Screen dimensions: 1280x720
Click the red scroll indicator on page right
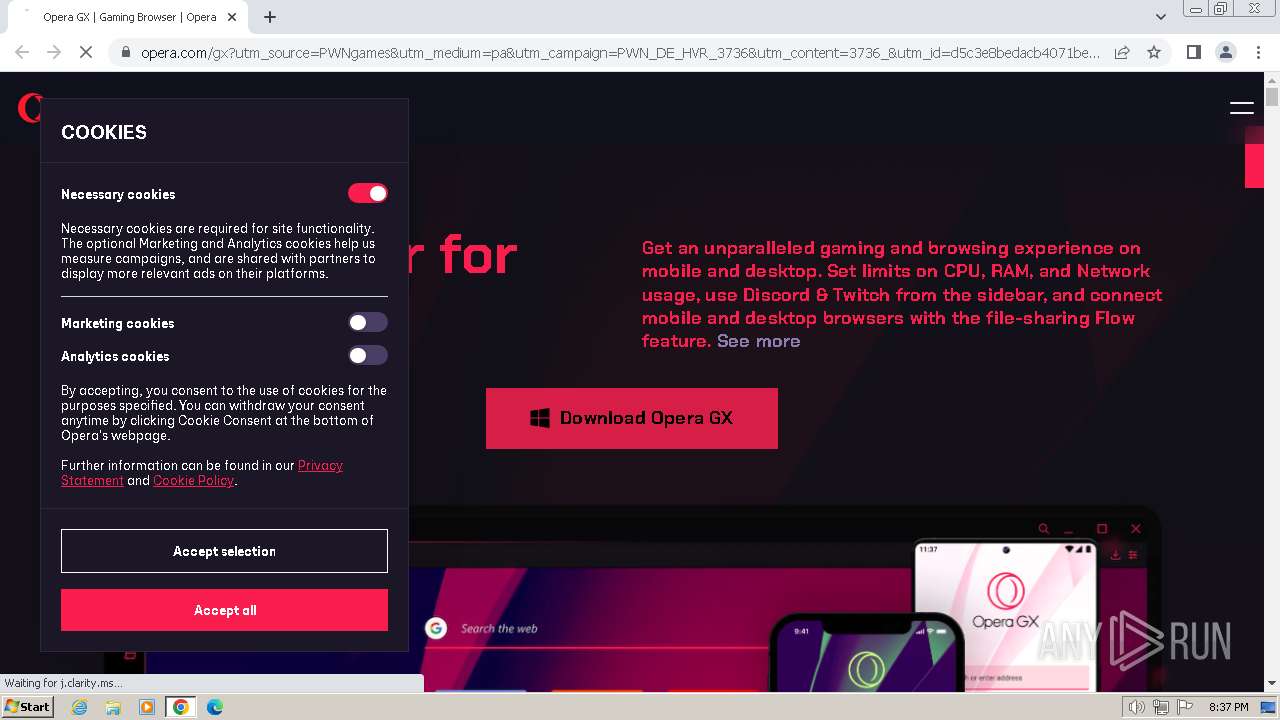click(1254, 166)
